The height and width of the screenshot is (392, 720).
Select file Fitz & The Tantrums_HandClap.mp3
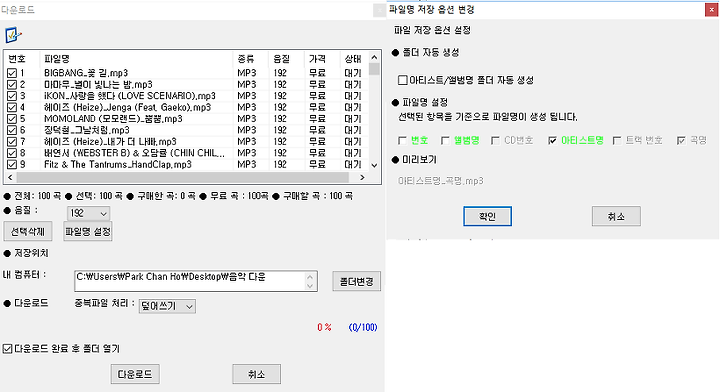[x=118, y=164]
